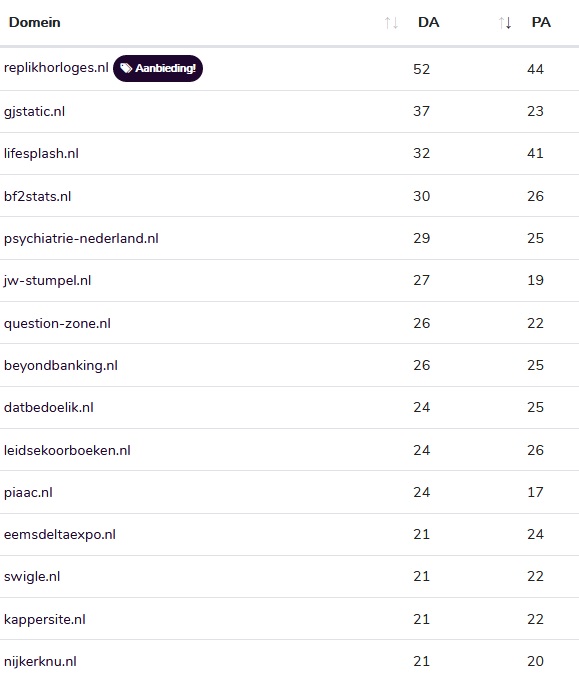
Task: Sort by PA using the arrows icon
Action: pyautogui.click(x=505, y=22)
